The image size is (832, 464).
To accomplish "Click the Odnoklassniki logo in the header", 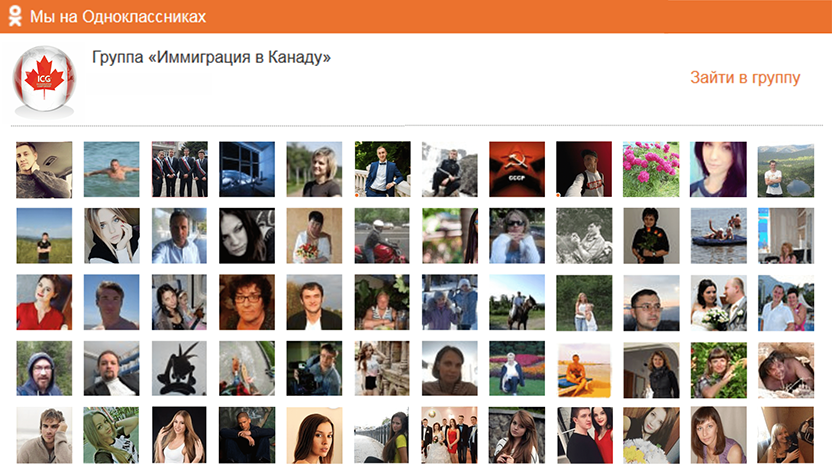I will pyautogui.click(x=14, y=17).
